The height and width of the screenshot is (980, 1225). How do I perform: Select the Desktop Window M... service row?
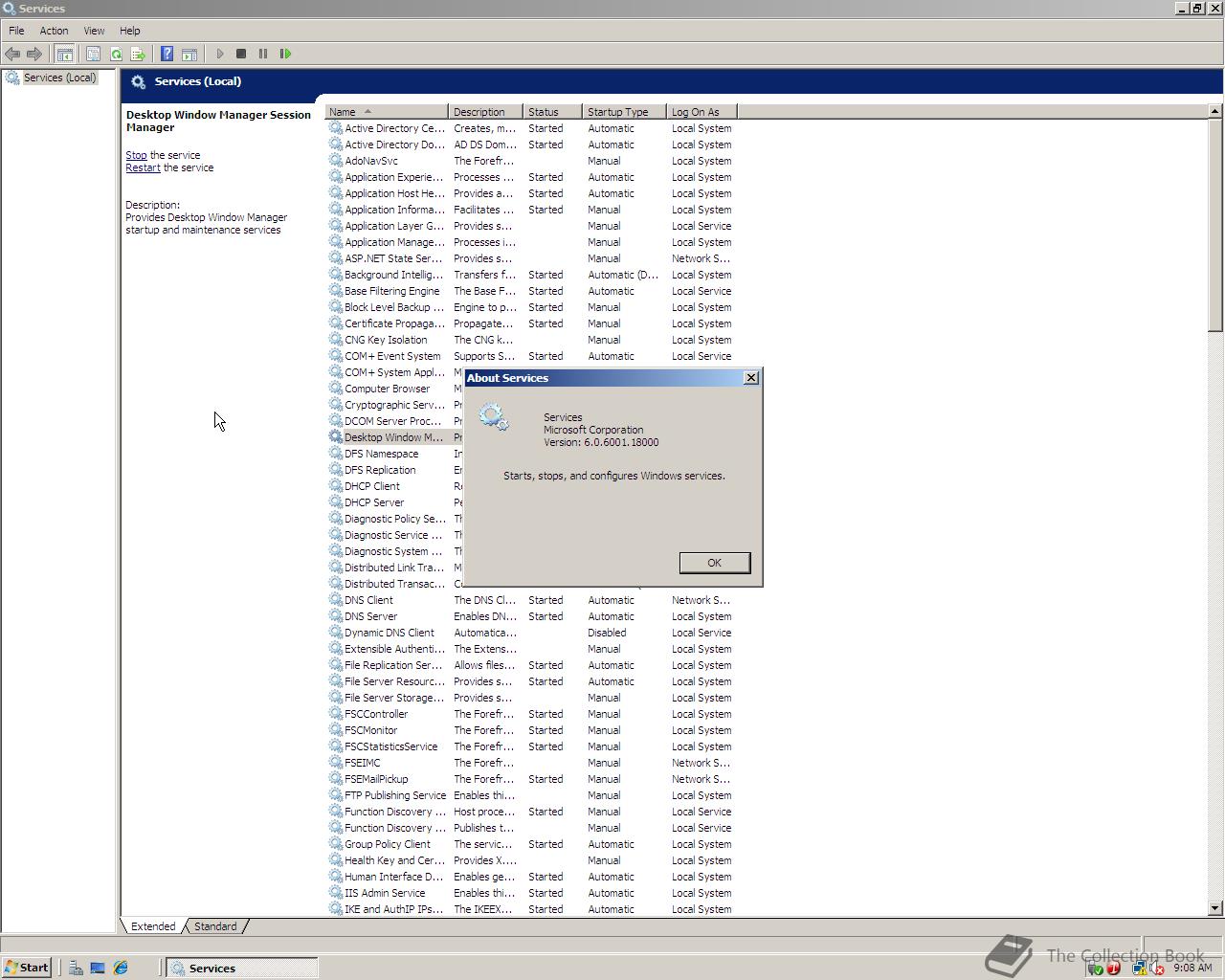coord(394,437)
